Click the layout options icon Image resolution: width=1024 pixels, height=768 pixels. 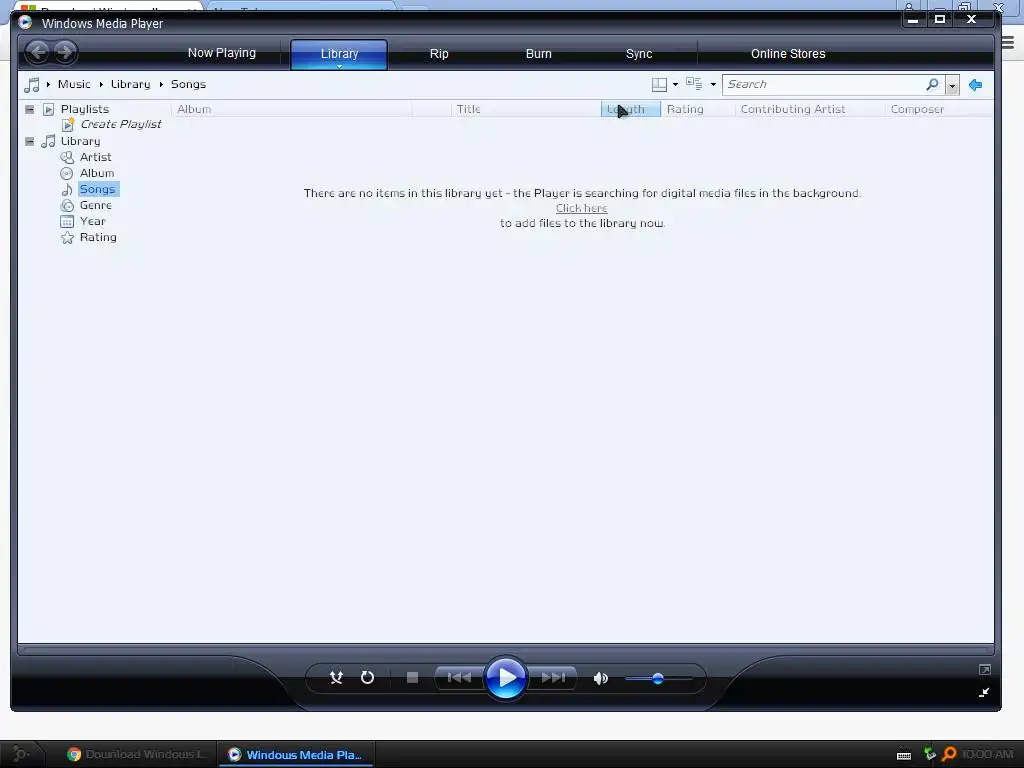pyautogui.click(x=660, y=84)
